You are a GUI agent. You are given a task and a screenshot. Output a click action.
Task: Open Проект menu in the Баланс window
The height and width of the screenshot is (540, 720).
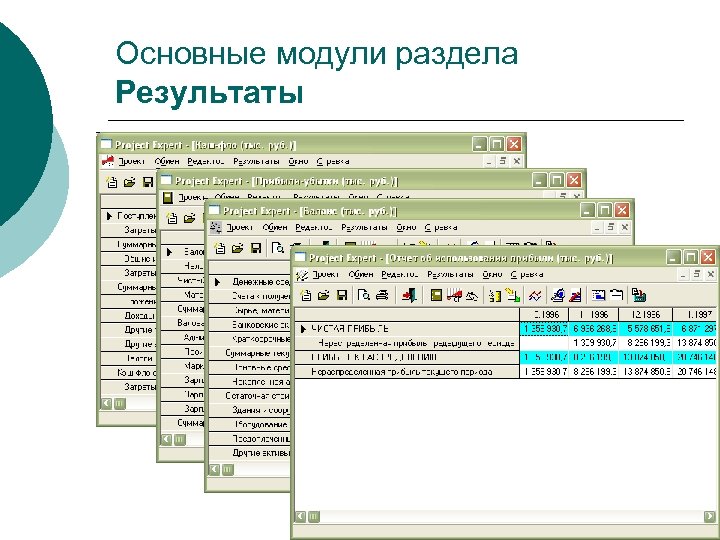pyautogui.click(x=239, y=227)
